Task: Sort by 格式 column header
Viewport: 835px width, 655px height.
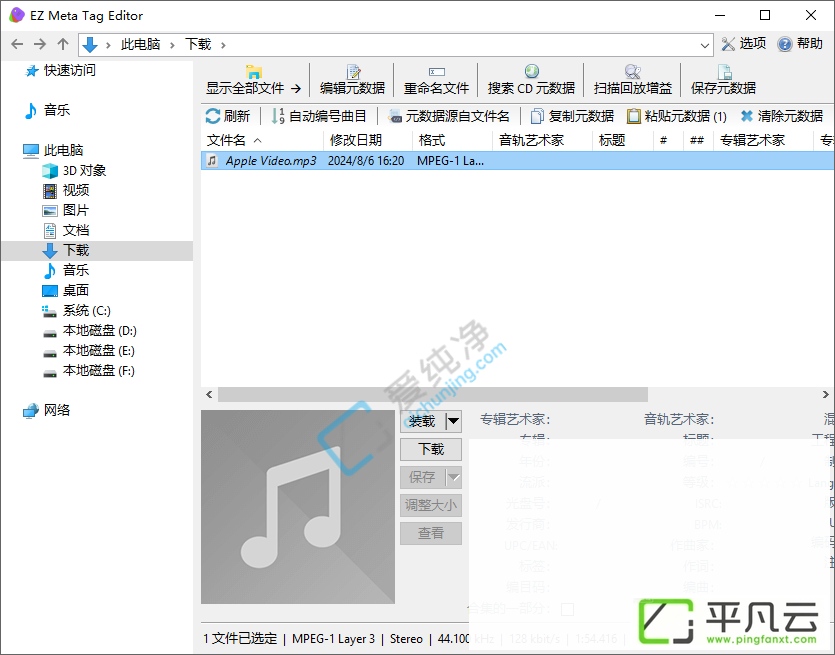Action: pos(452,141)
